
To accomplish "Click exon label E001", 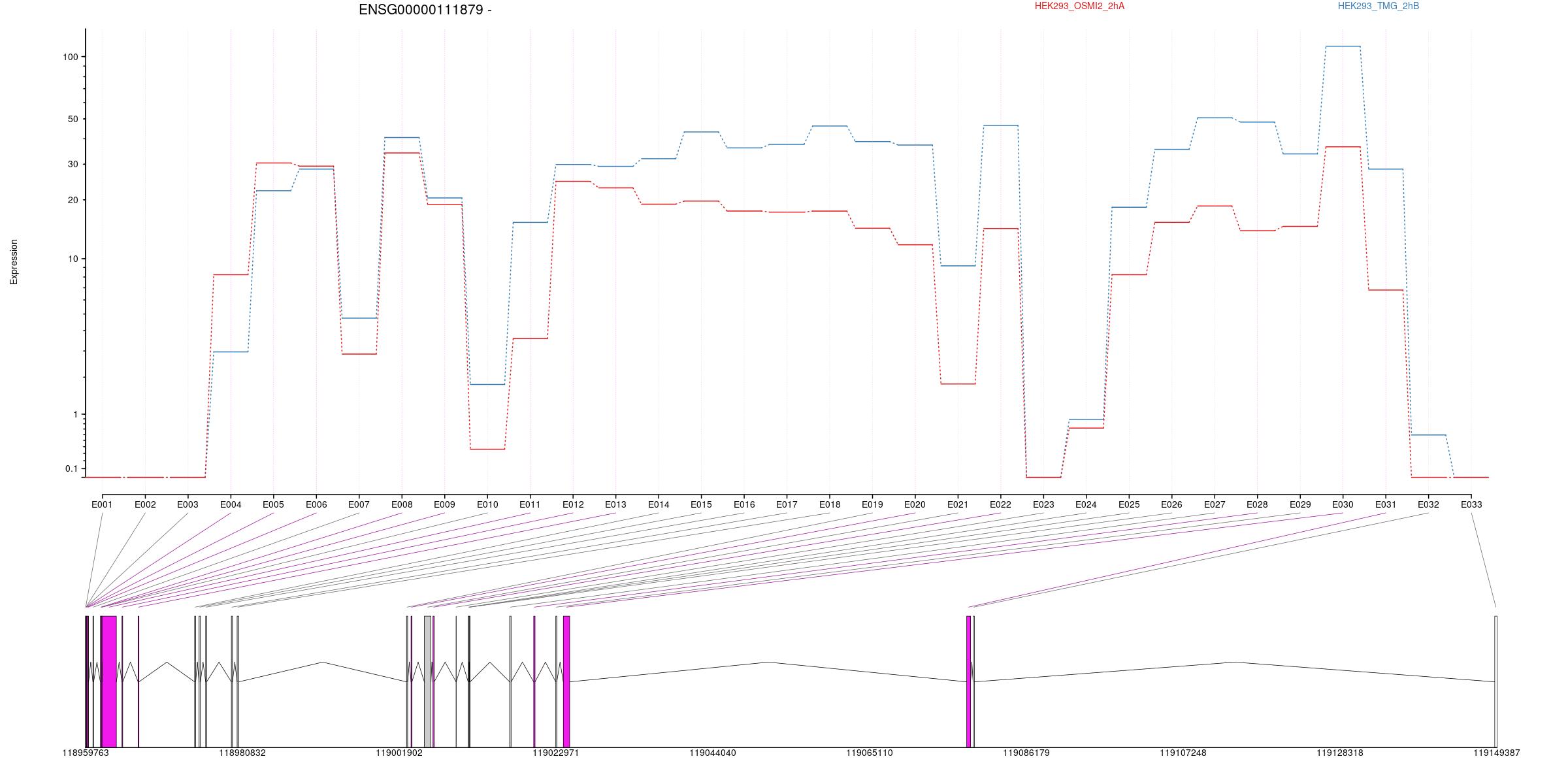I will (102, 504).
